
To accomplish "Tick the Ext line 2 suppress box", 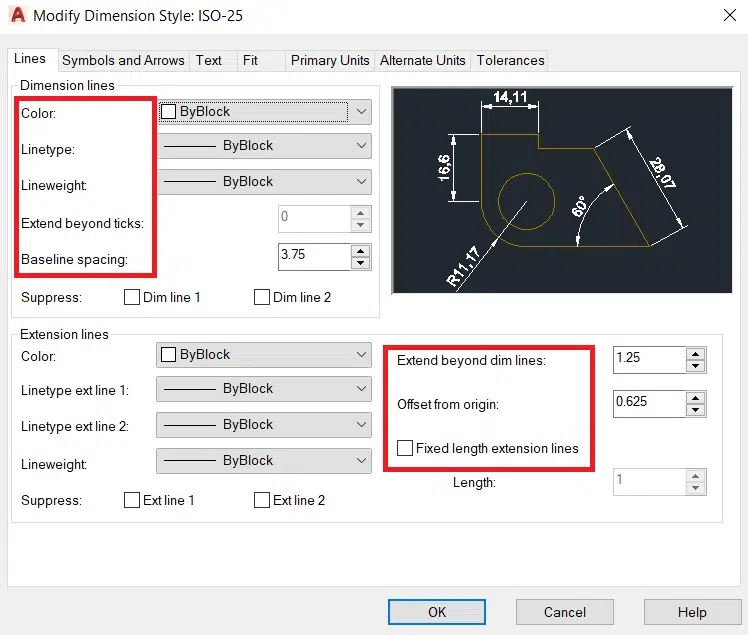I will click(x=262, y=500).
